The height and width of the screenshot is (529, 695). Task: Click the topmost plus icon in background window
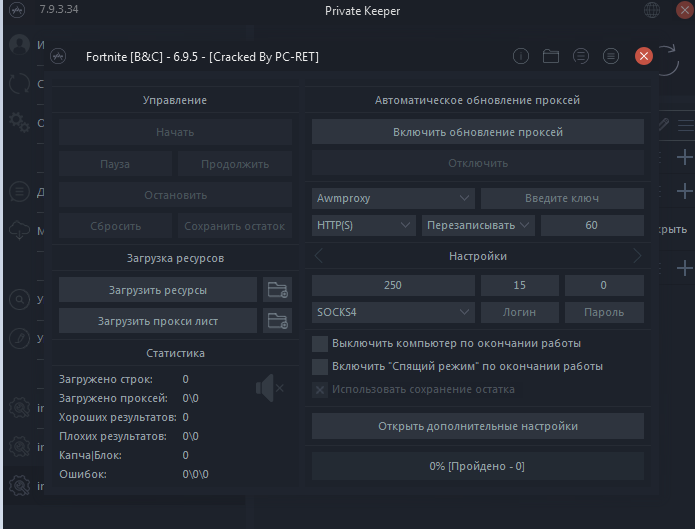point(685,157)
